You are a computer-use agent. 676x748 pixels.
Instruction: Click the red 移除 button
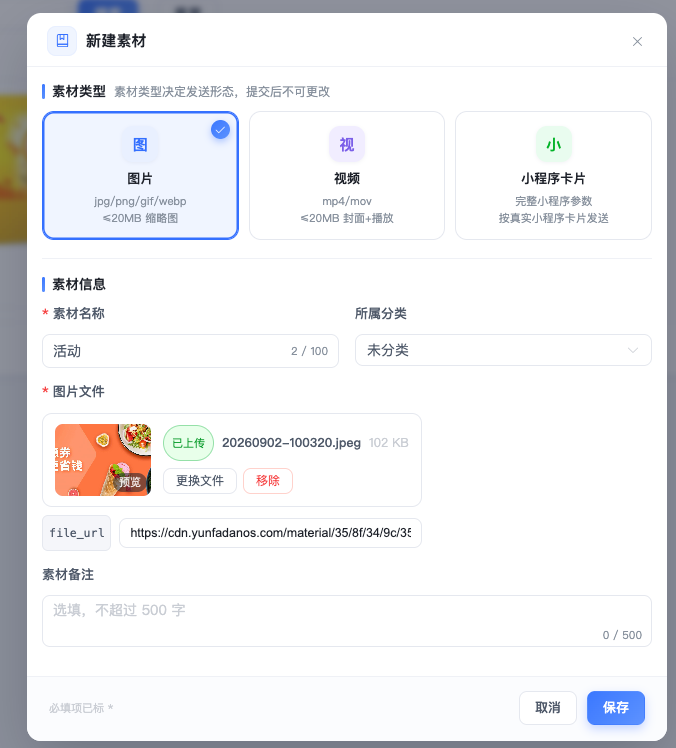point(268,481)
